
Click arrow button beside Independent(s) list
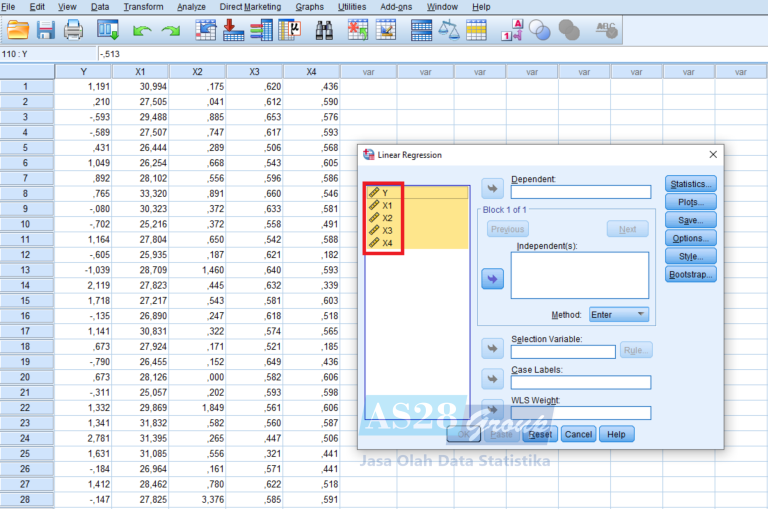[492, 279]
